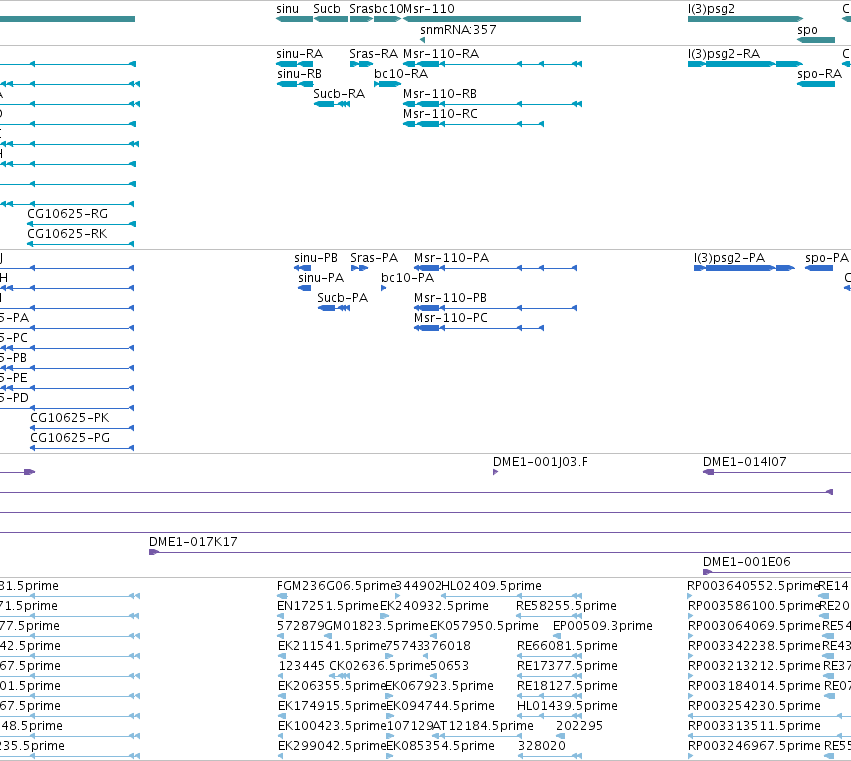Click the EK211541.5prime EST label
Viewport: 851px width, 761px height.
pyautogui.click(x=332, y=646)
